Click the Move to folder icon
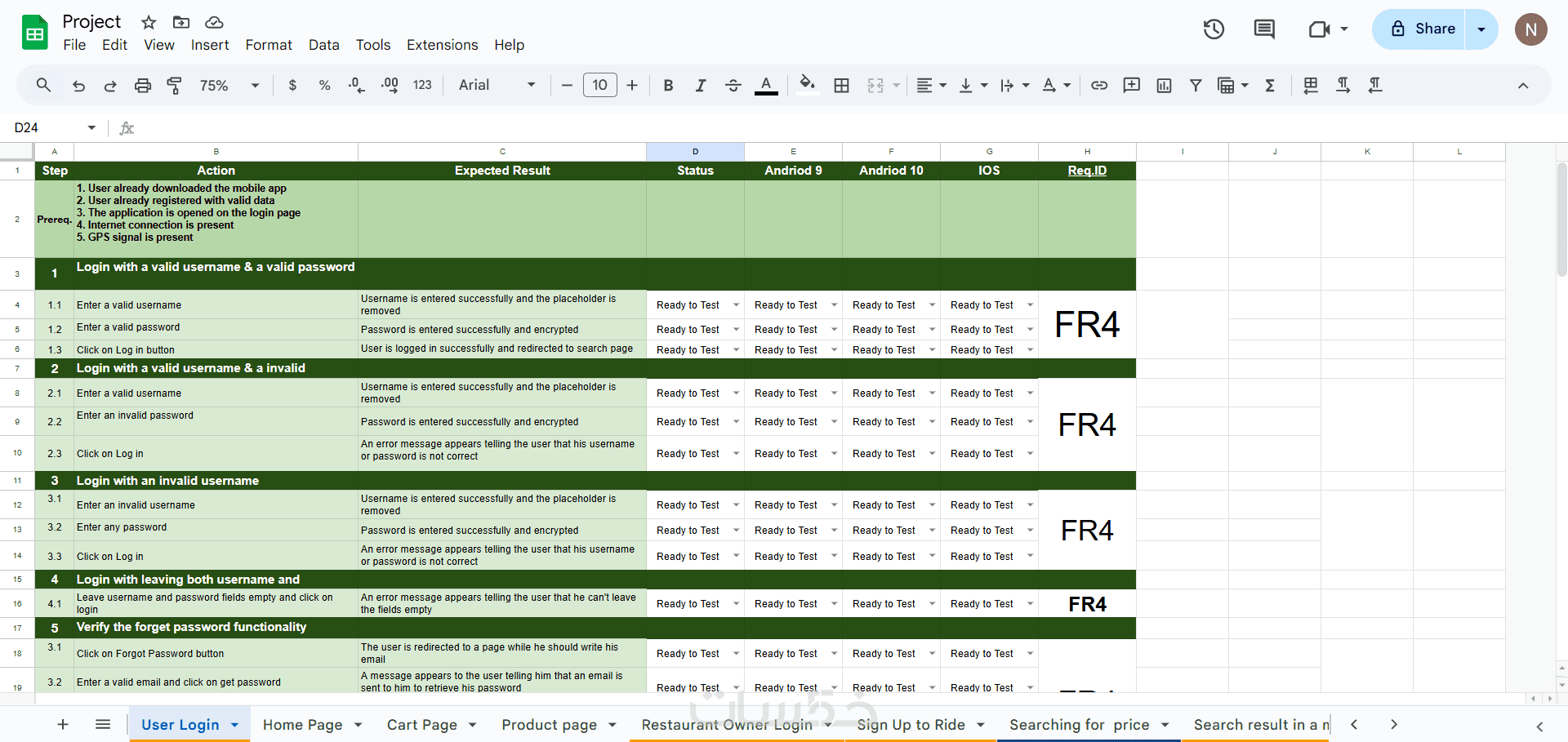Screen dimensions: 1568x742 (181, 22)
